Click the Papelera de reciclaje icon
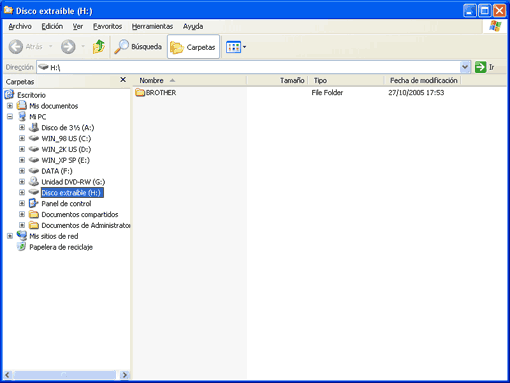Viewport: 510px width, 383px height. (x=22, y=247)
